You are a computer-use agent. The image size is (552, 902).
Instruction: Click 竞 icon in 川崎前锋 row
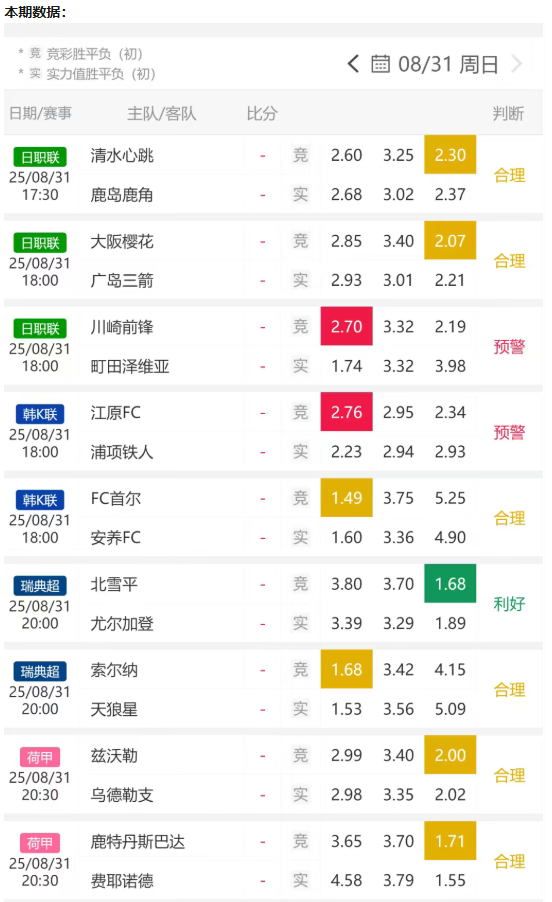pyautogui.click(x=300, y=326)
